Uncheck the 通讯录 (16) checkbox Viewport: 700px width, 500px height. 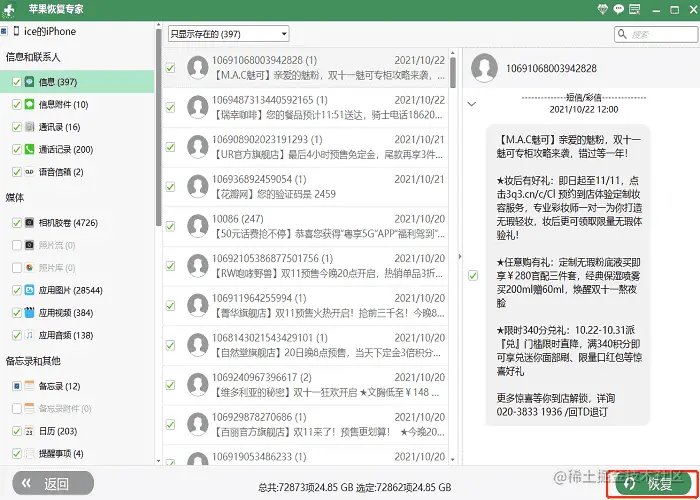pos(17,127)
